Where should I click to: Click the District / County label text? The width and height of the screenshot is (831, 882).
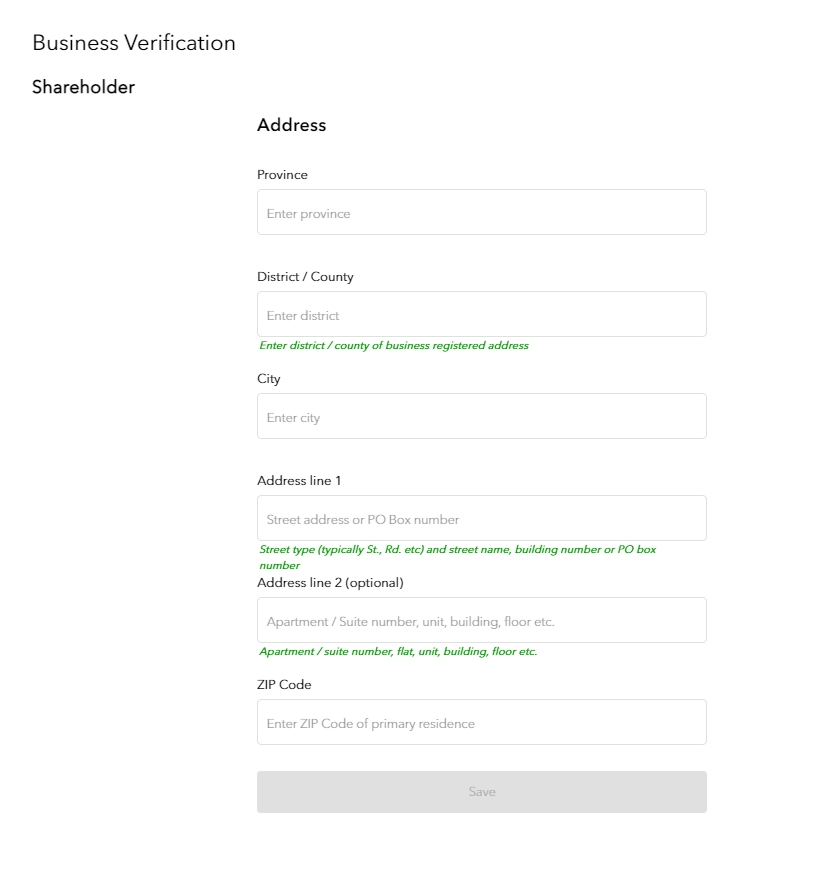[305, 277]
